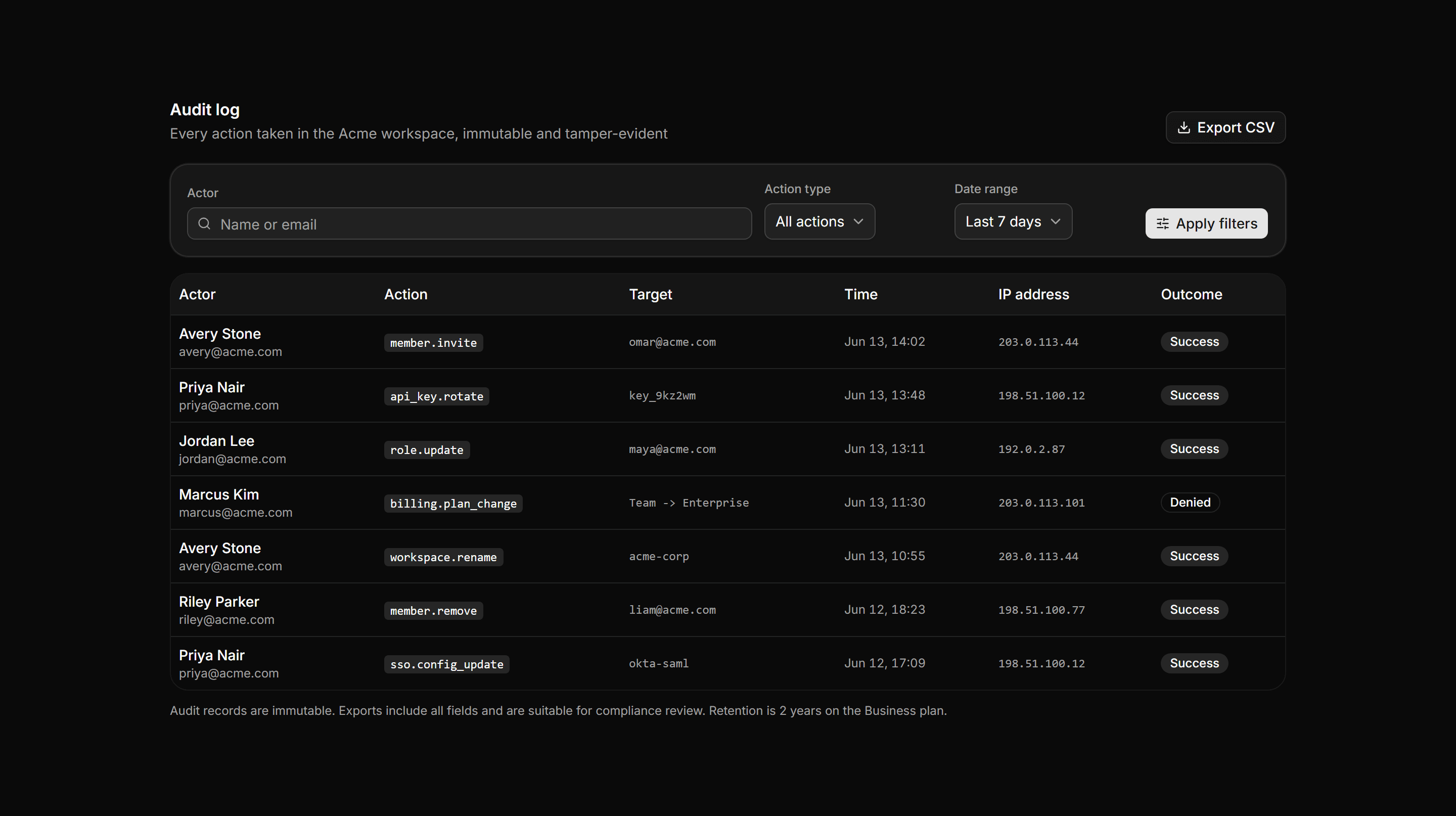Viewport: 1456px width, 816px height.
Task: Click Success badge in the role.update row
Action: click(x=1194, y=449)
